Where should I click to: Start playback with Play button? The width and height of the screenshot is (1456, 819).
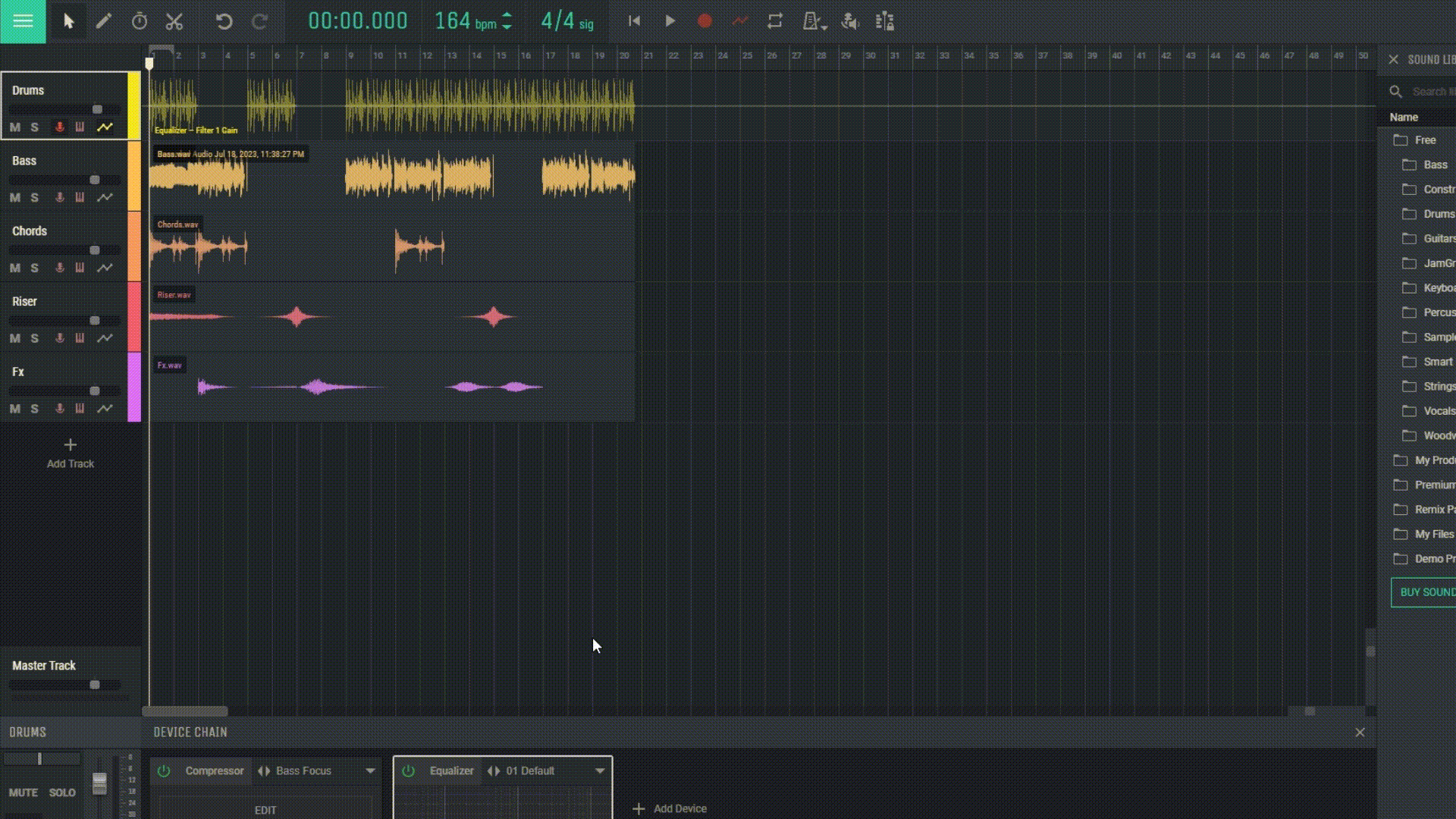pyautogui.click(x=670, y=21)
